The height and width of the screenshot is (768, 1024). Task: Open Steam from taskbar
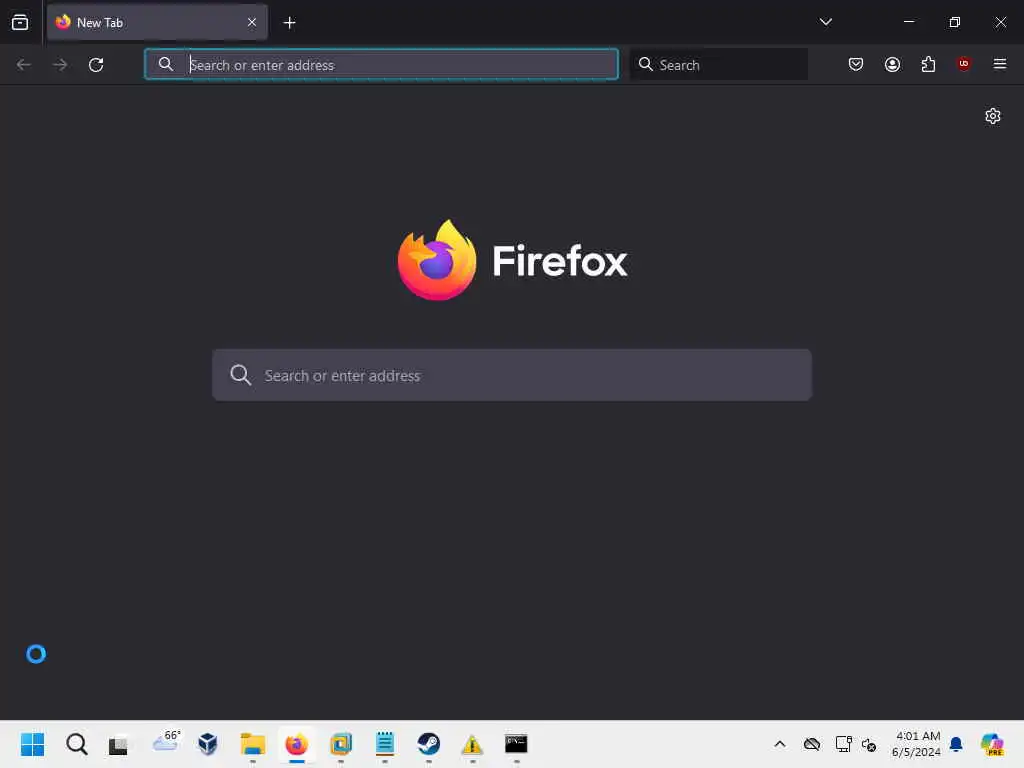coord(428,744)
